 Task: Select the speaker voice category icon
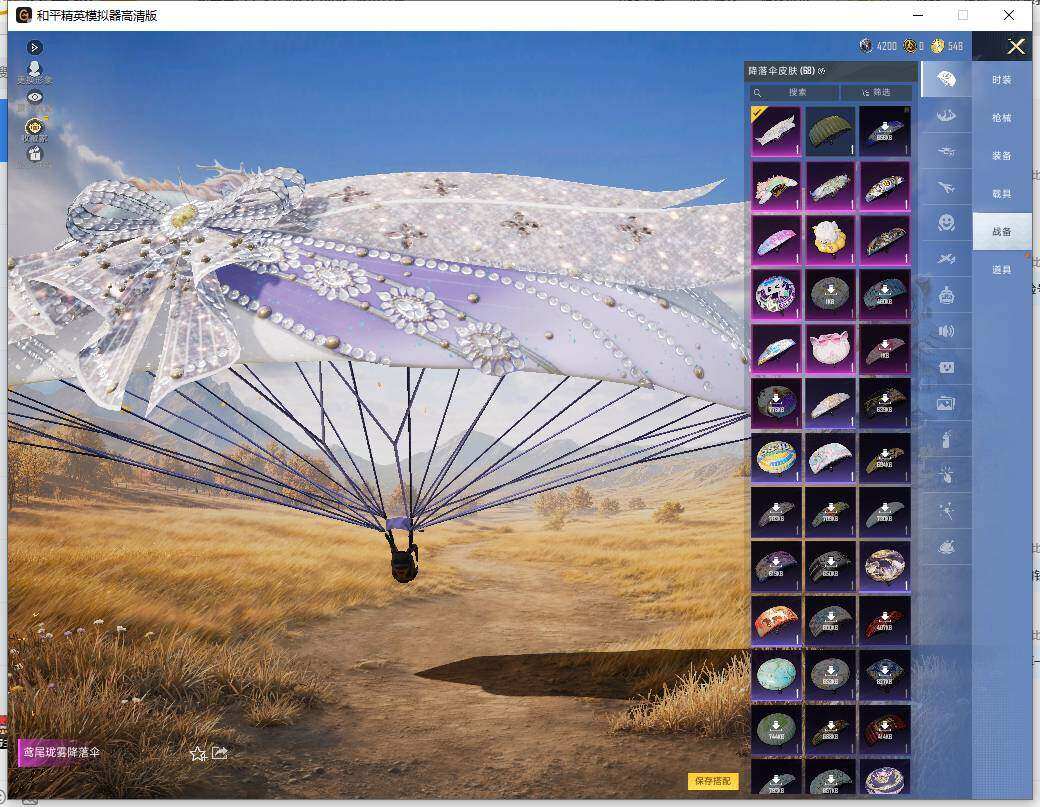click(946, 331)
